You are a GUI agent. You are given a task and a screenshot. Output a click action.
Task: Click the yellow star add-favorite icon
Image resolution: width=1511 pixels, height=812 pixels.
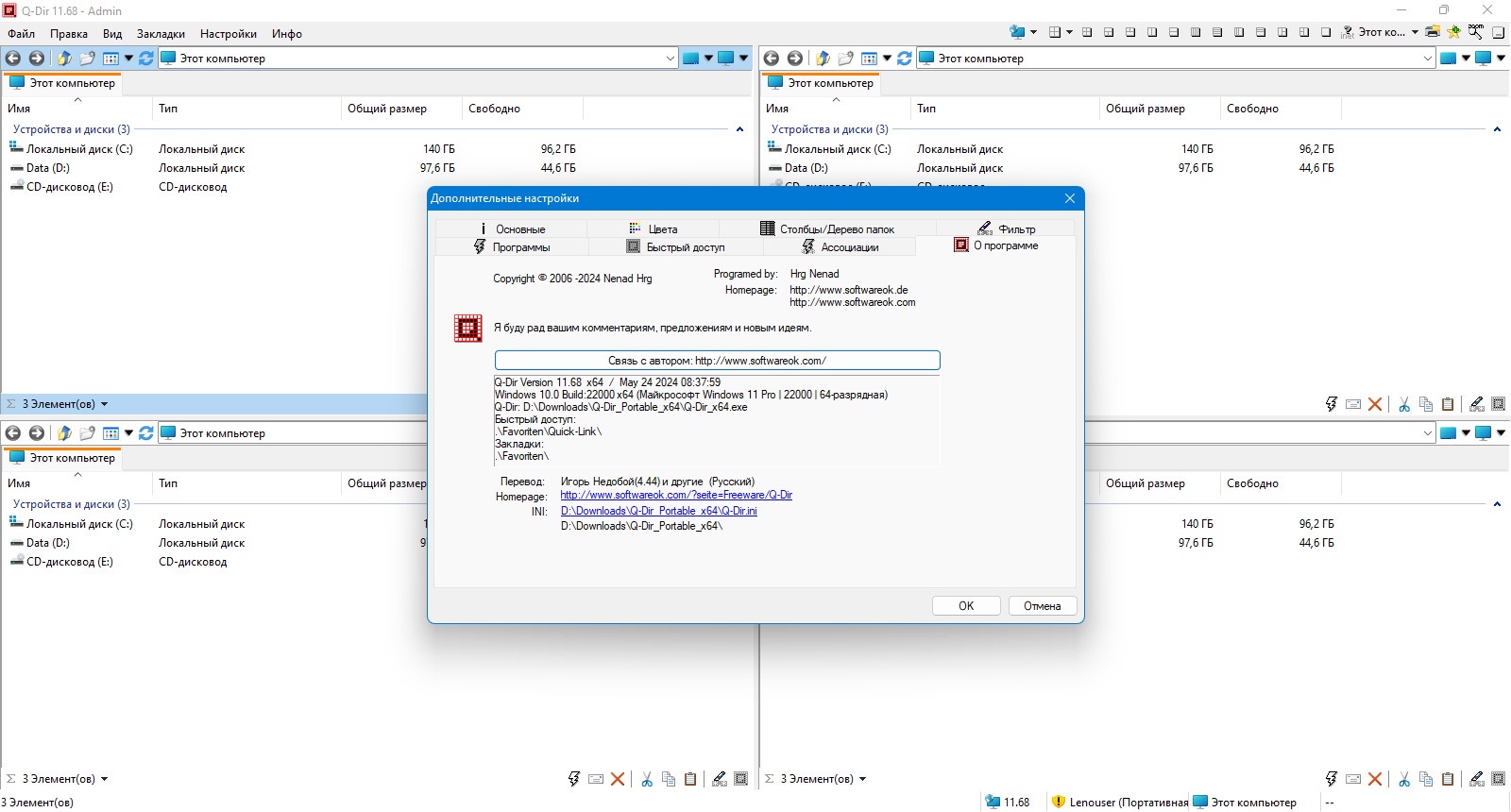[1454, 31]
